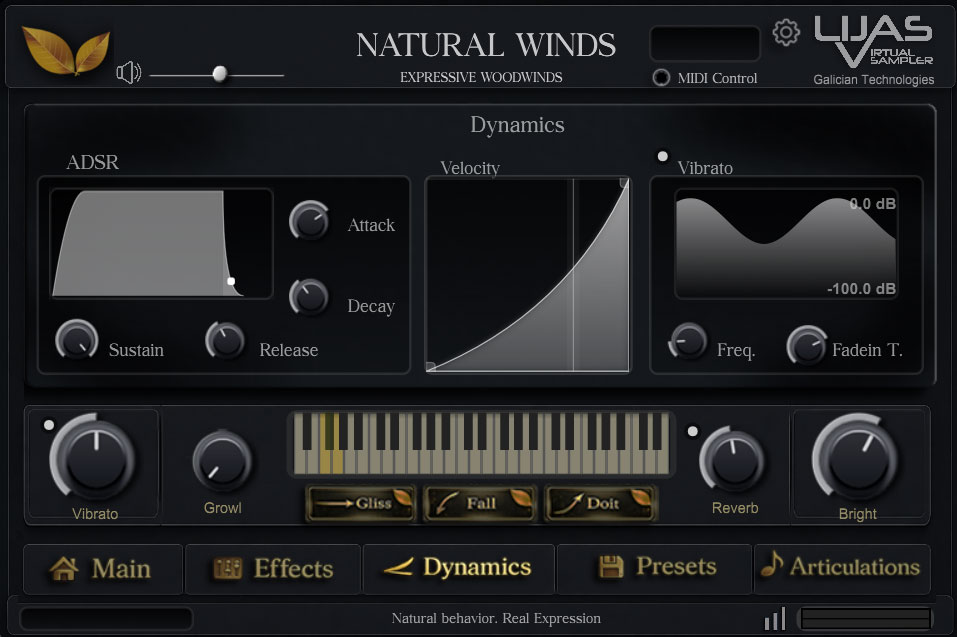
Task: Open the Dynamics tab
Action: coord(458,569)
